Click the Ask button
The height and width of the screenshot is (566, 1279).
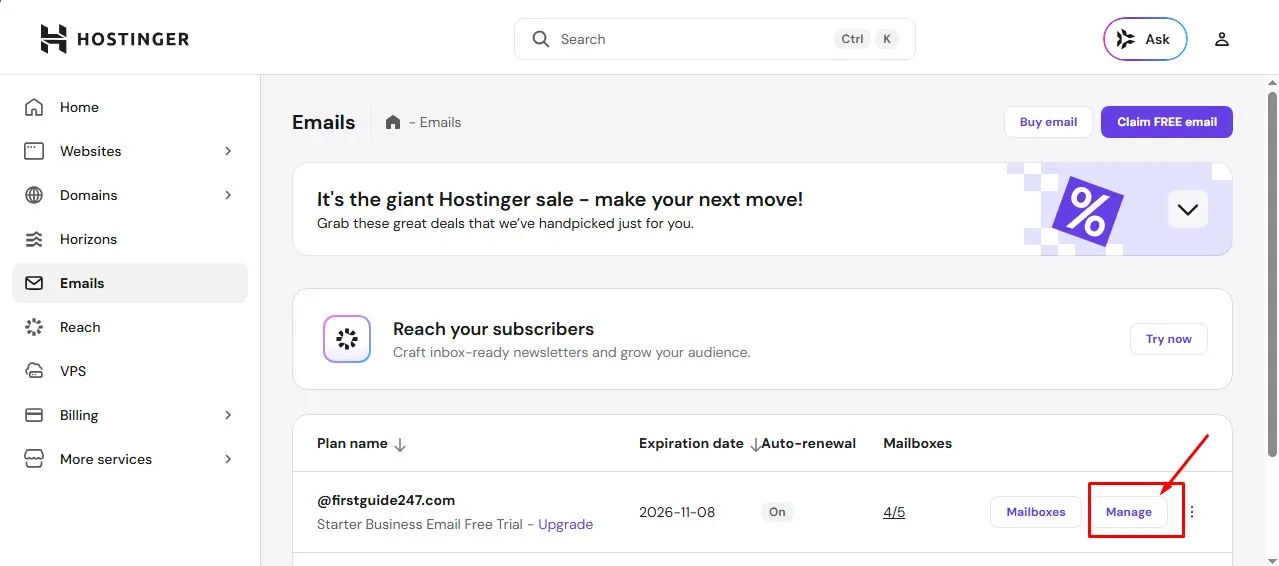1145,39
